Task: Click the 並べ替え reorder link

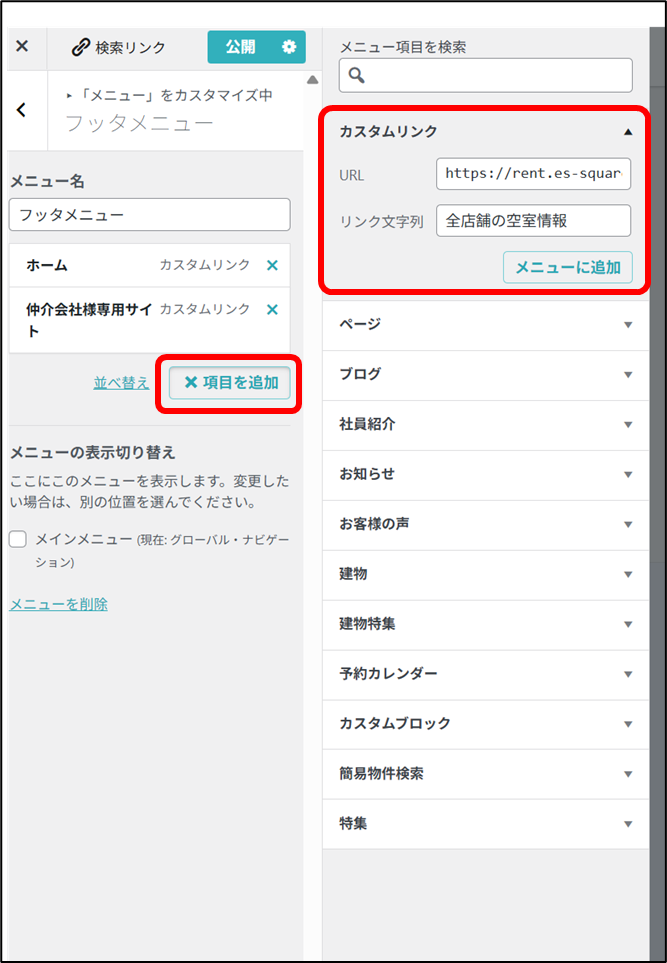Action: 121,383
